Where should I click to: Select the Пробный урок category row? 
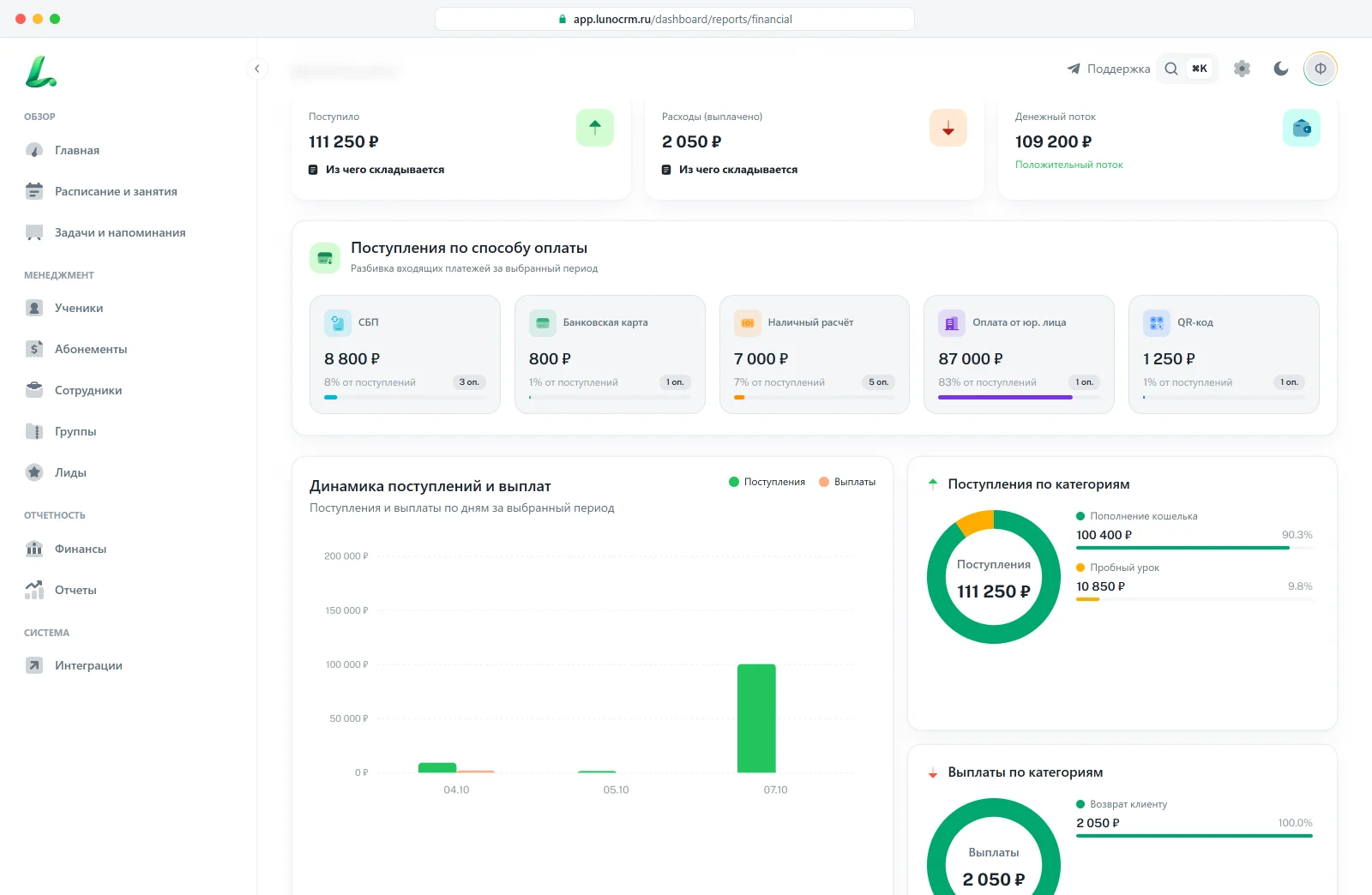tap(1194, 581)
